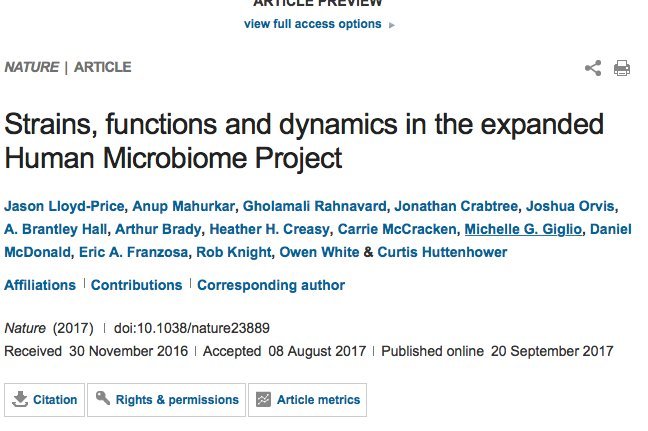Show the Corresponding author section
The height and width of the screenshot is (431, 648).
tap(271, 285)
